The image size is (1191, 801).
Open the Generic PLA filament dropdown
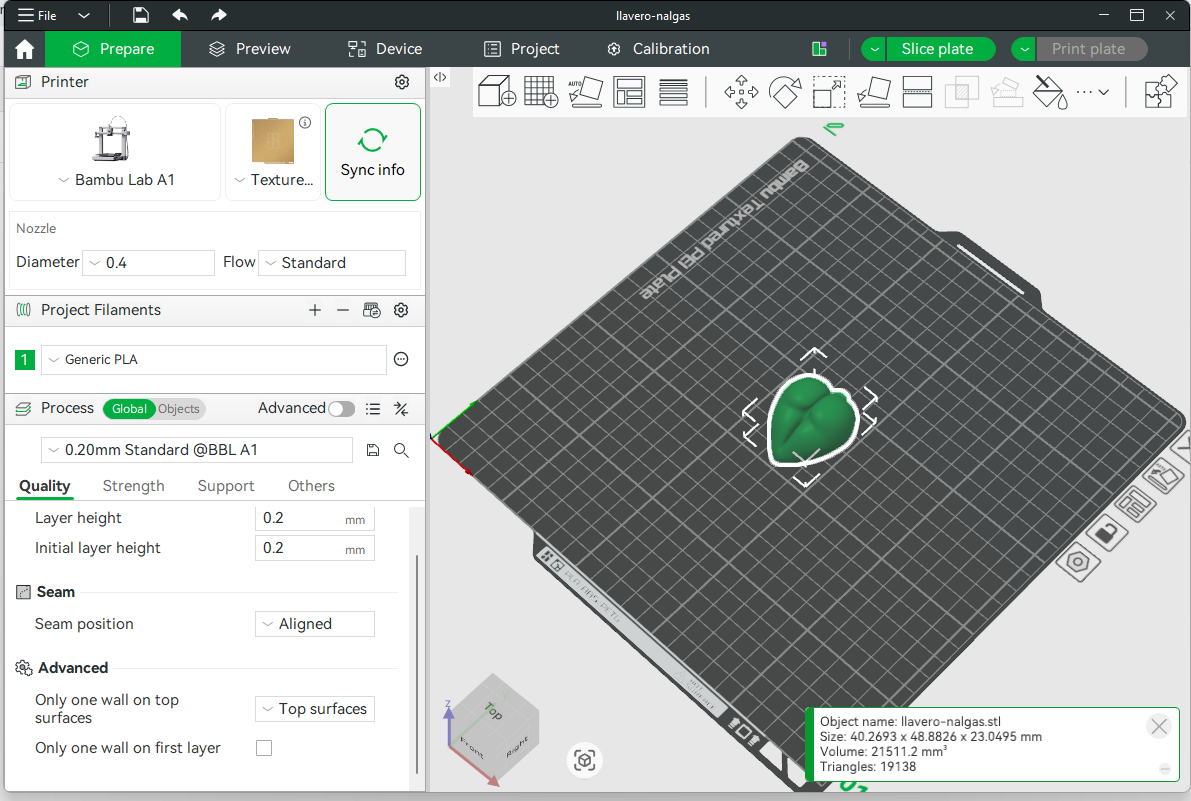point(213,360)
